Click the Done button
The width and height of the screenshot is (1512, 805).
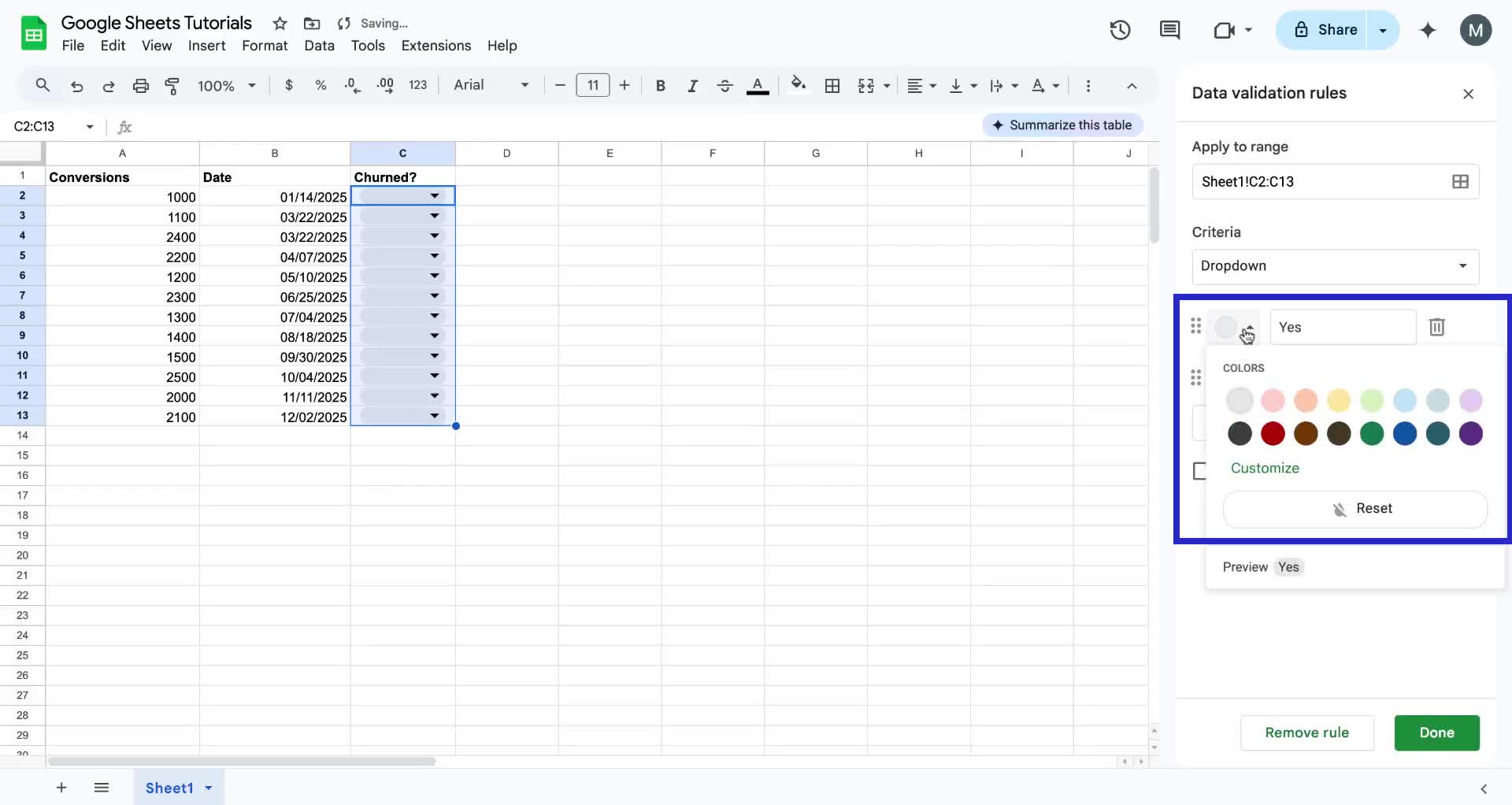click(x=1436, y=733)
